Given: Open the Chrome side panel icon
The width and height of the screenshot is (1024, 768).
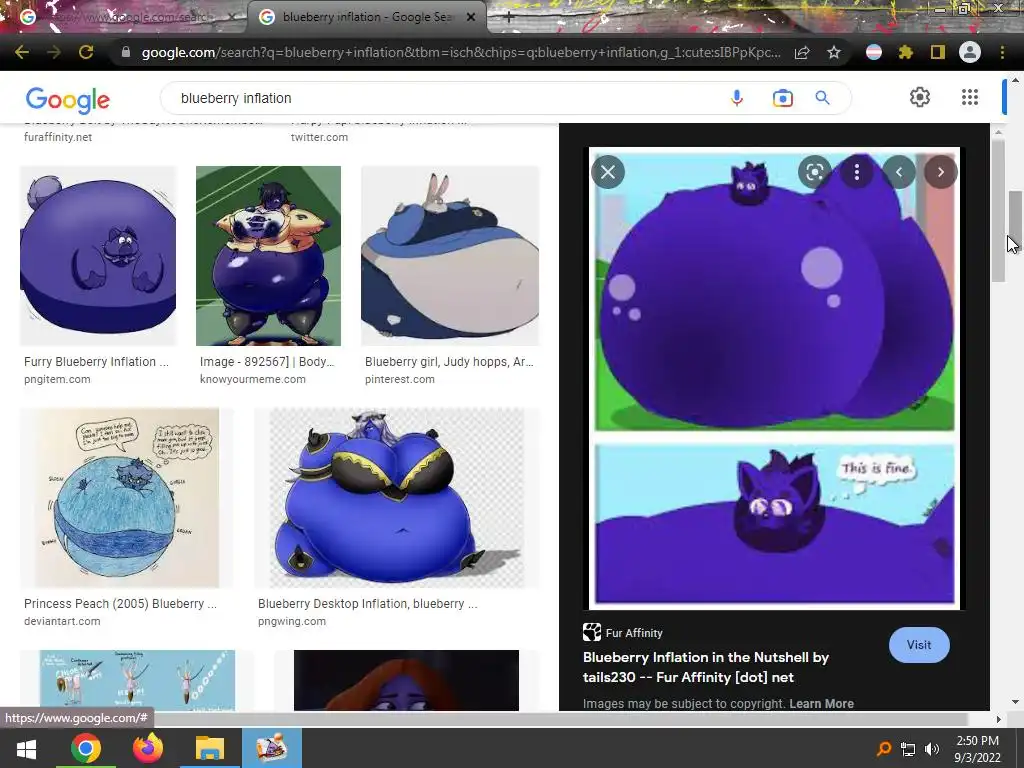Looking at the screenshot, I should click(938, 52).
